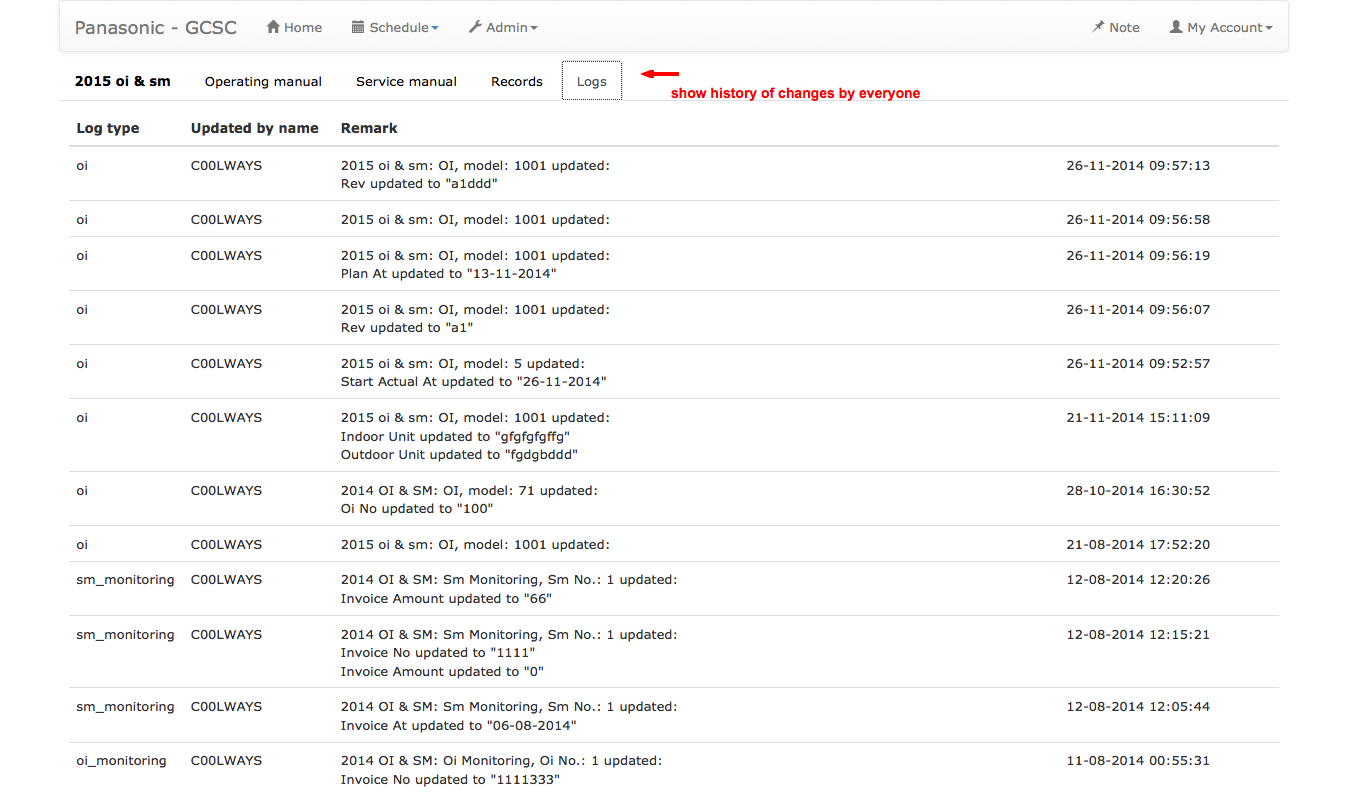Click the Remark column header

tap(369, 128)
